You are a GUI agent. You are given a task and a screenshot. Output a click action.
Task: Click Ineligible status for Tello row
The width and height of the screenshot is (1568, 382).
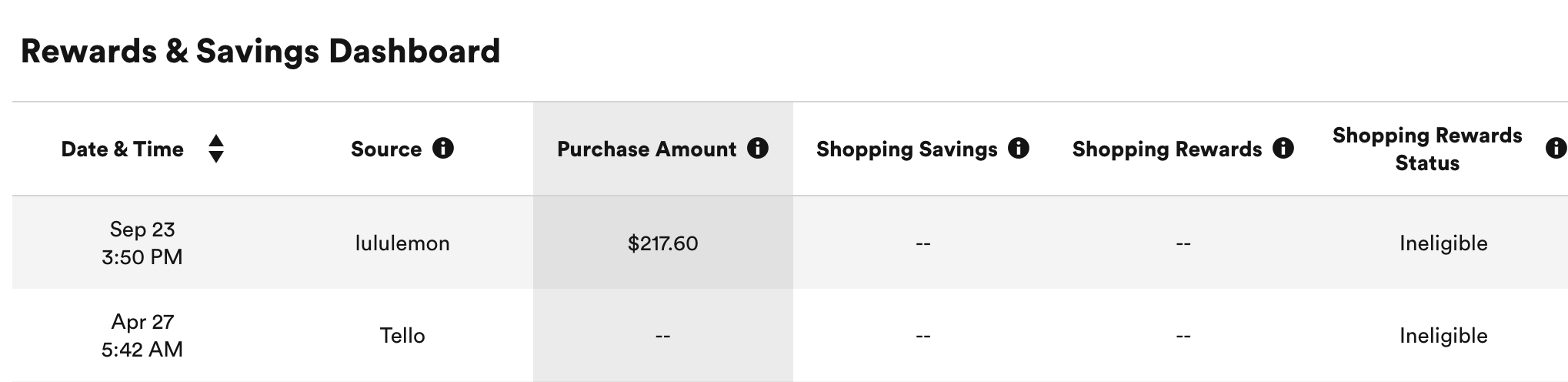point(1443,336)
